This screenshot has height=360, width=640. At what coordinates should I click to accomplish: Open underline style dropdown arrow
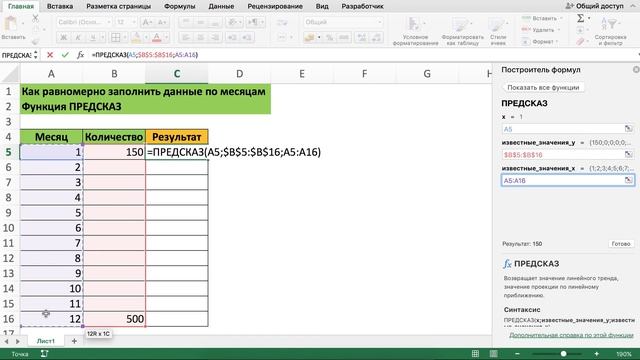point(102,38)
